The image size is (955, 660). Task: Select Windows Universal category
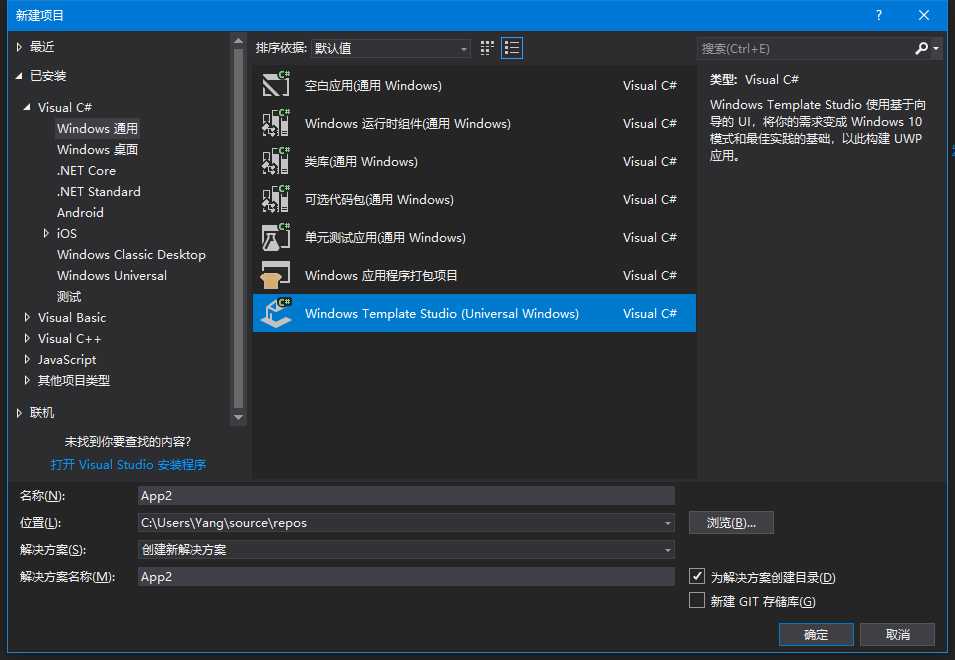click(x=112, y=276)
